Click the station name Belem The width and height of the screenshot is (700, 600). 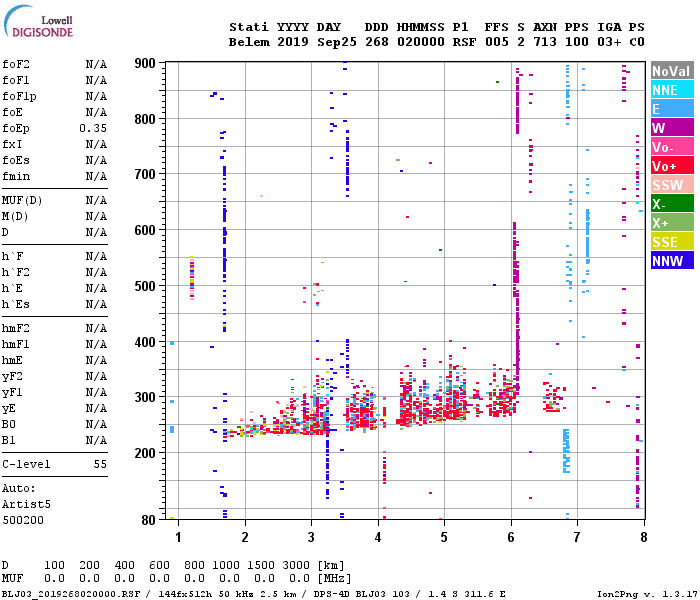[249, 42]
